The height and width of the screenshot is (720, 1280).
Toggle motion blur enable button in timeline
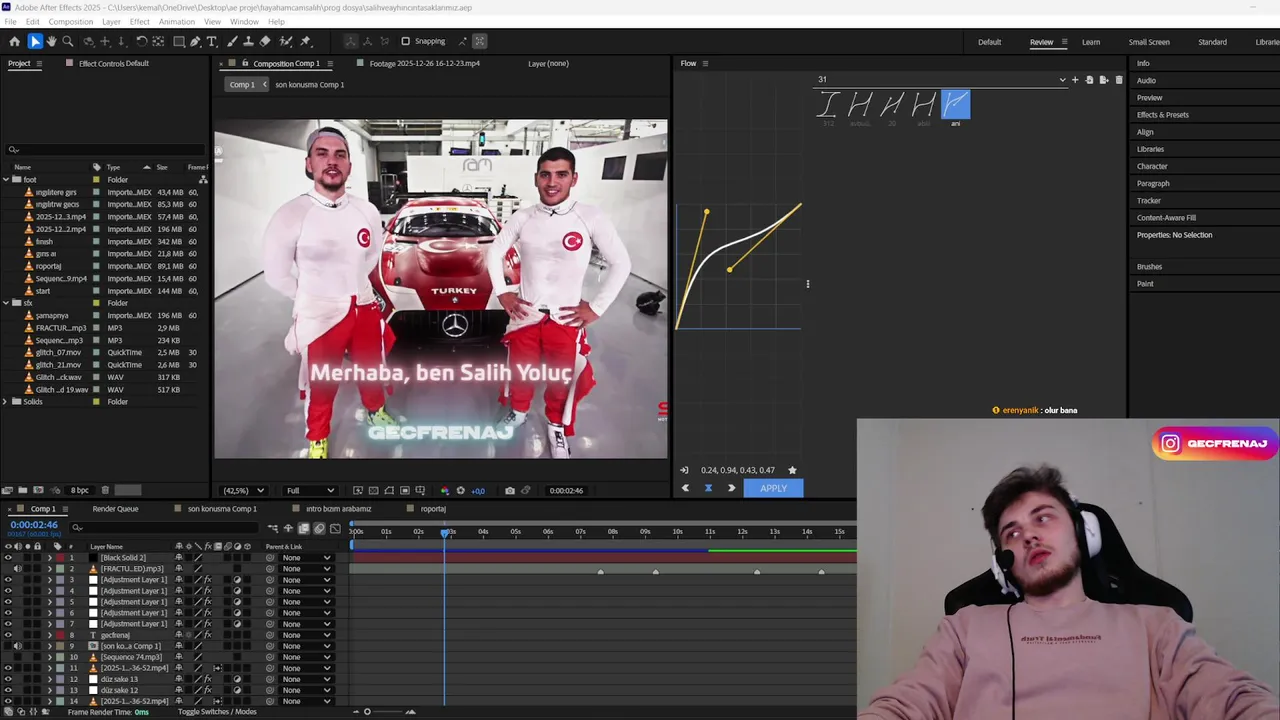pos(319,528)
